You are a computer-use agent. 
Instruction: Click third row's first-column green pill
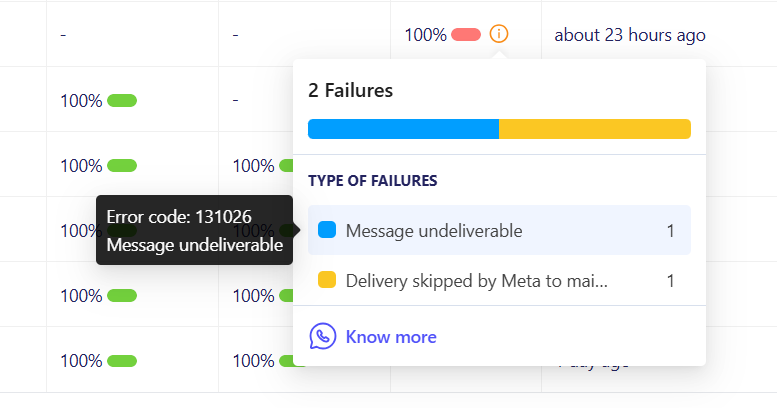click(x=122, y=166)
